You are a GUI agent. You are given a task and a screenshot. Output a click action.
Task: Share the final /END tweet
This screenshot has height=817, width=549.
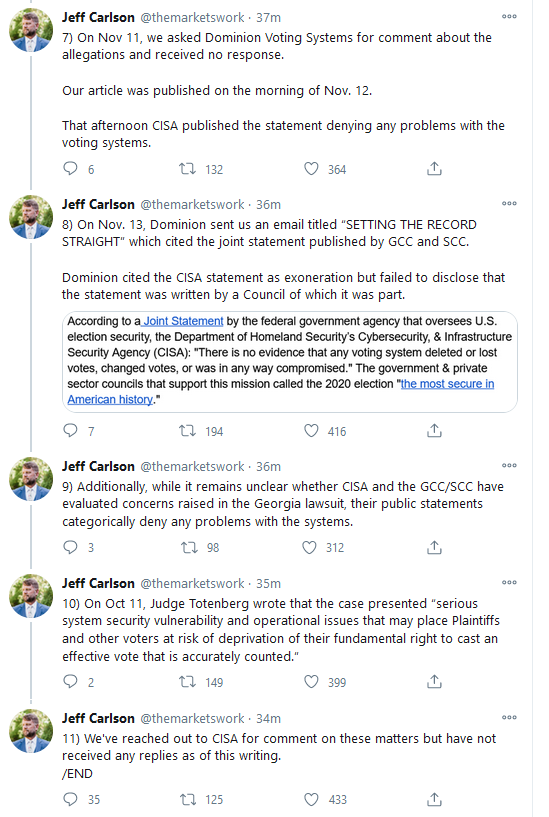434,799
